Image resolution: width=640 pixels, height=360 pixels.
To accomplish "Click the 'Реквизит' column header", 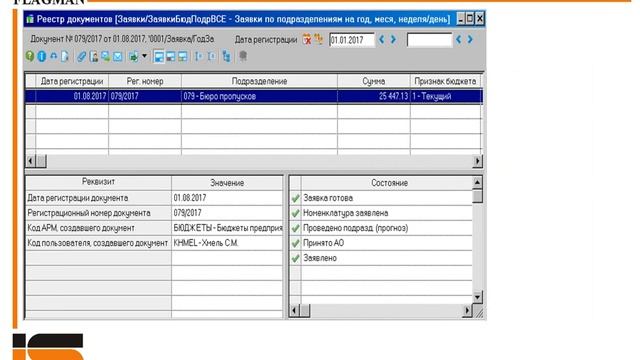I will (x=98, y=182).
